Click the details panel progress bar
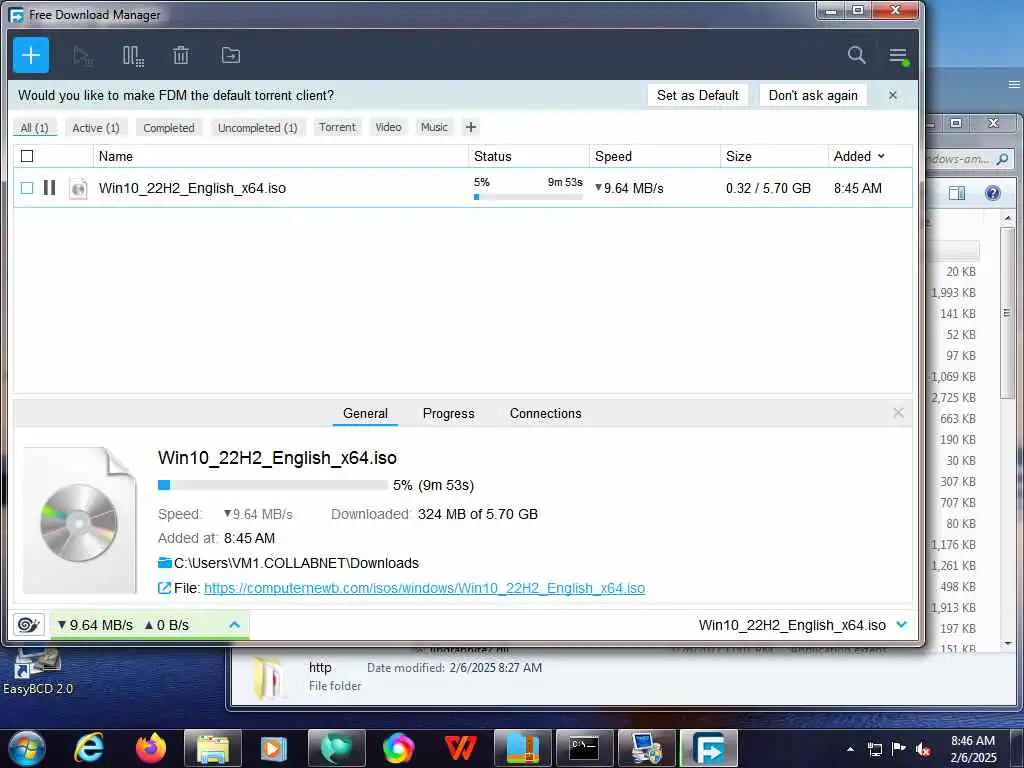This screenshot has height=768, width=1024. (272, 485)
